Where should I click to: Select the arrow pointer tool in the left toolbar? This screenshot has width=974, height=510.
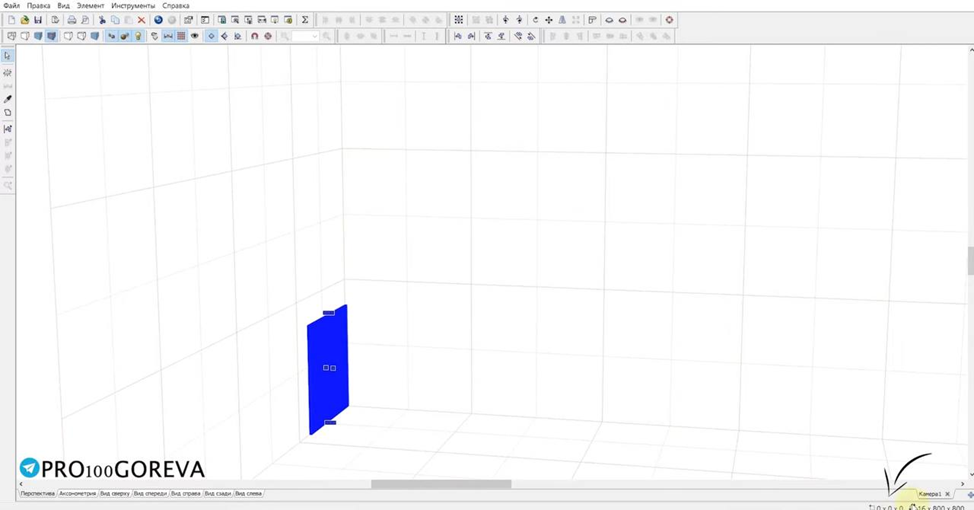click(7, 56)
